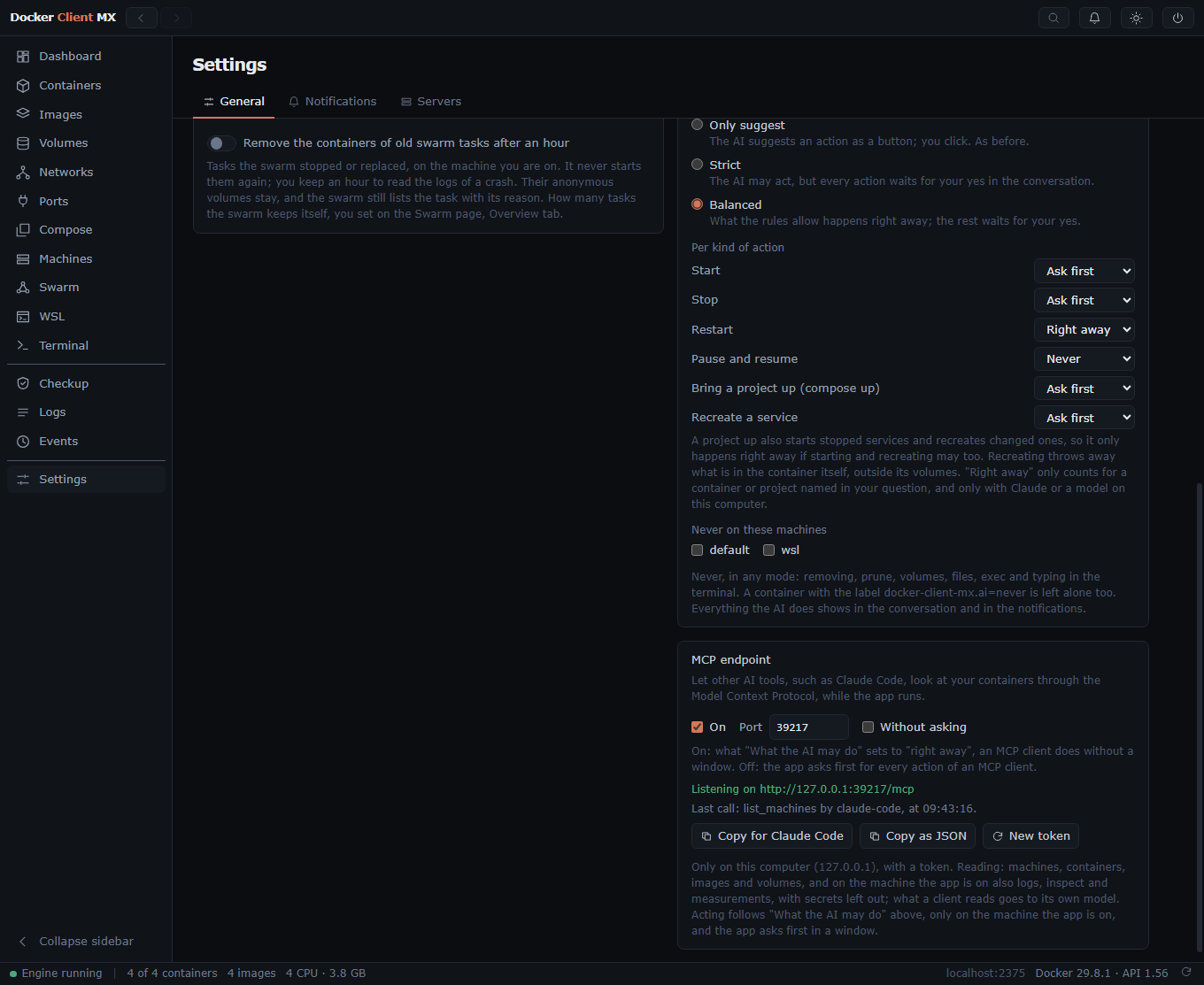The width and height of the screenshot is (1204, 985).
Task: Click the MCP Port input field
Action: tap(809, 727)
